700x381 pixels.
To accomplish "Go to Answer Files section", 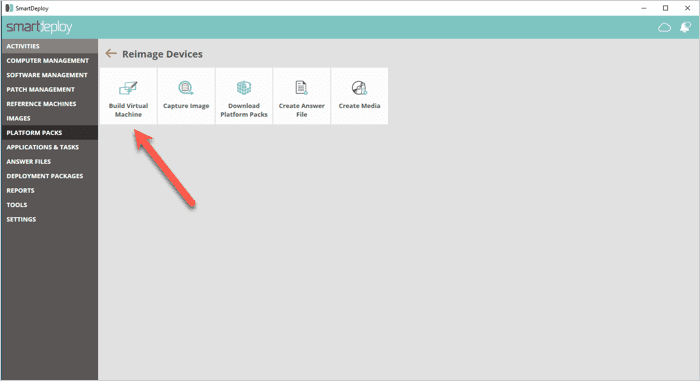I will pyautogui.click(x=50, y=161).
